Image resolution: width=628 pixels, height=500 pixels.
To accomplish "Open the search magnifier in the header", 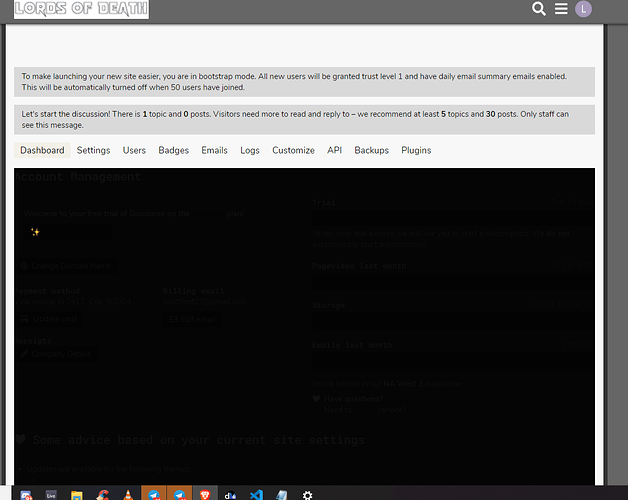I will click(x=539, y=8).
